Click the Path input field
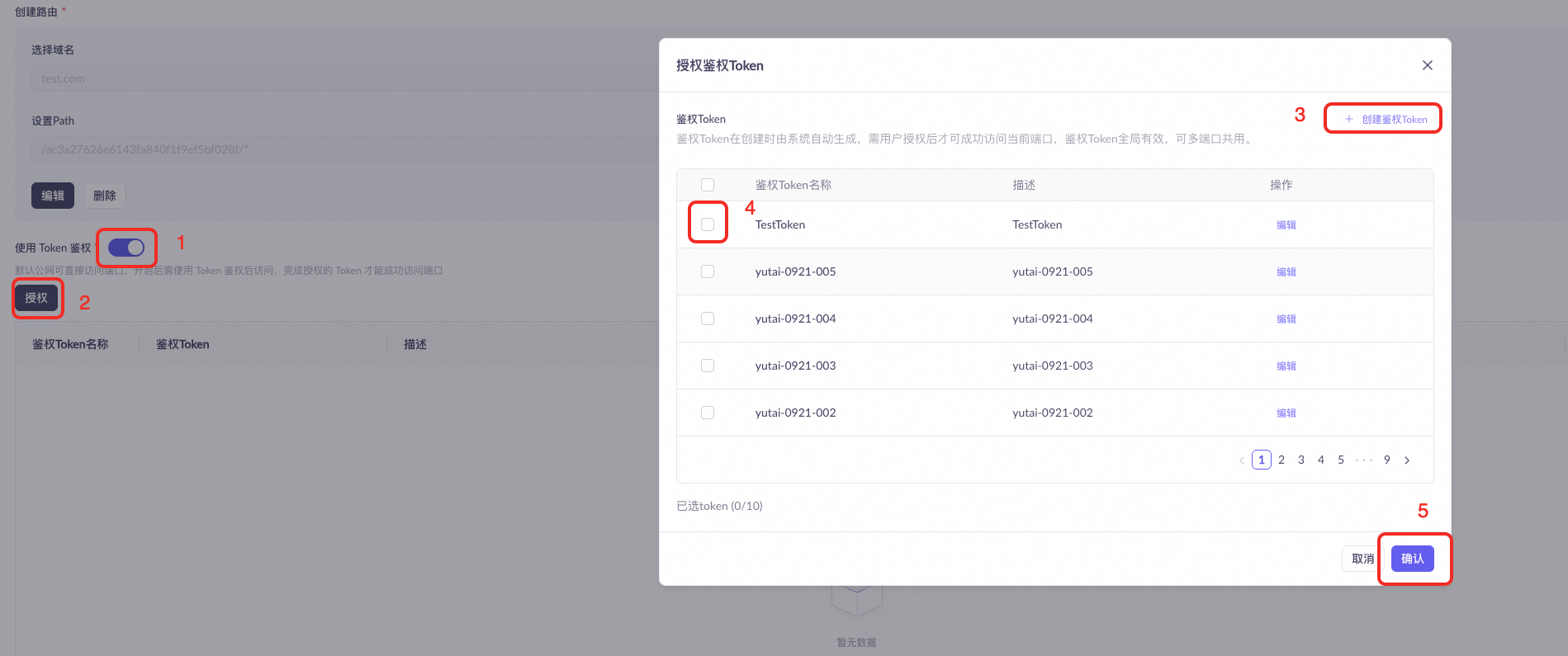This screenshot has height=656, width=1568. 345,149
